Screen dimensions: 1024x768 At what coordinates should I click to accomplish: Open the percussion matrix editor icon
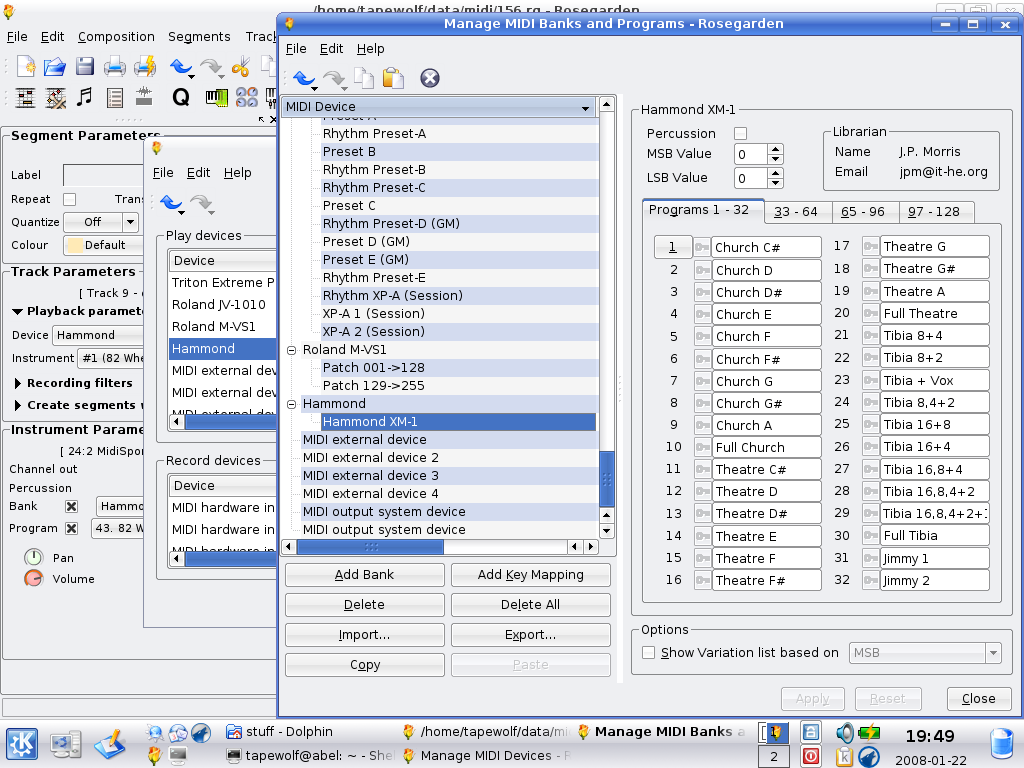[x=56, y=98]
